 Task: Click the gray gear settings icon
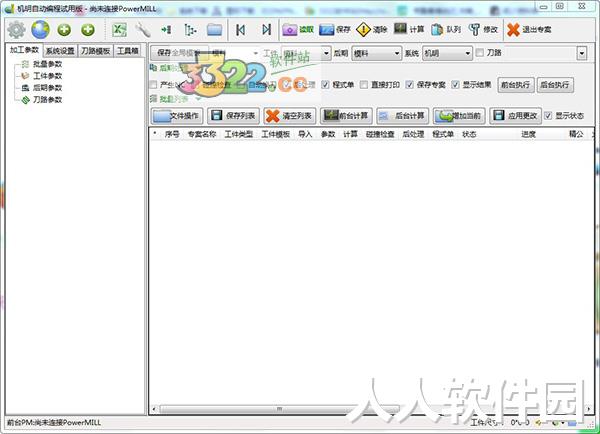pyautogui.click(x=16, y=29)
